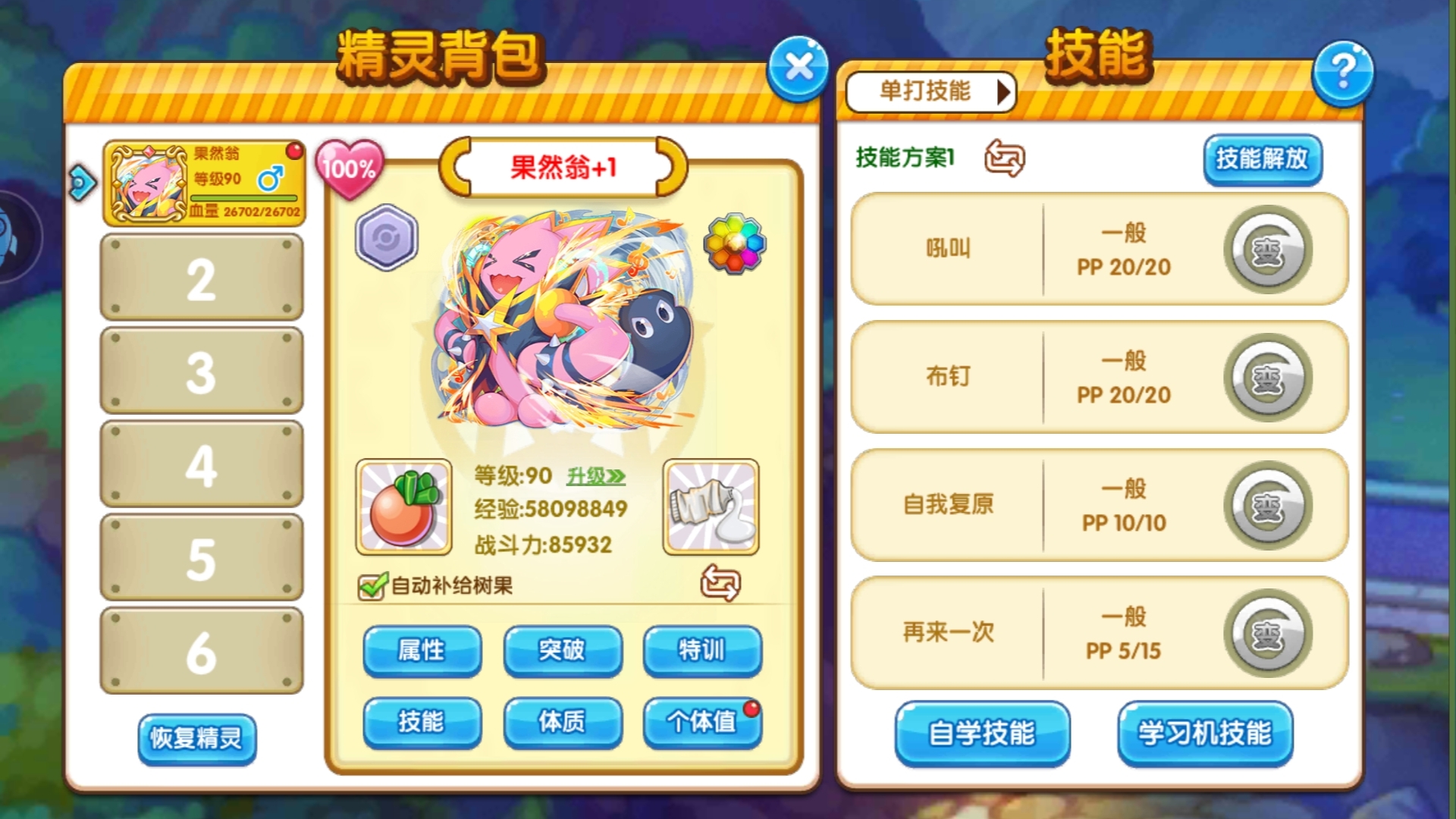Tap the white bandage held item slot
The width and height of the screenshot is (1456, 819).
(x=711, y=507)
